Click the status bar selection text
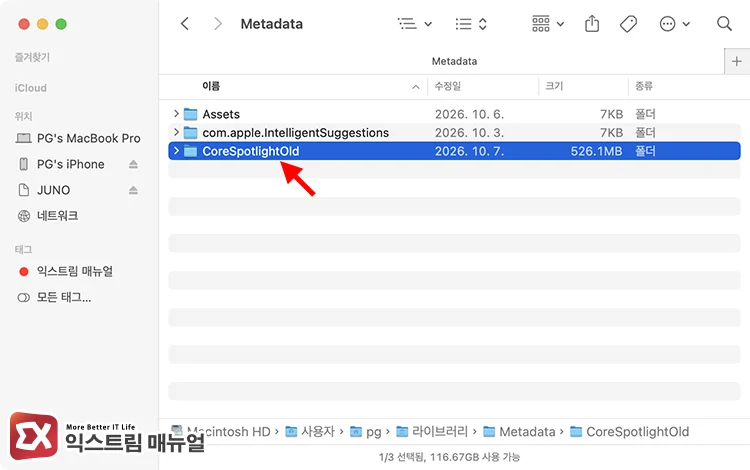Screen dimensions: 750x470 pos(449,457)
